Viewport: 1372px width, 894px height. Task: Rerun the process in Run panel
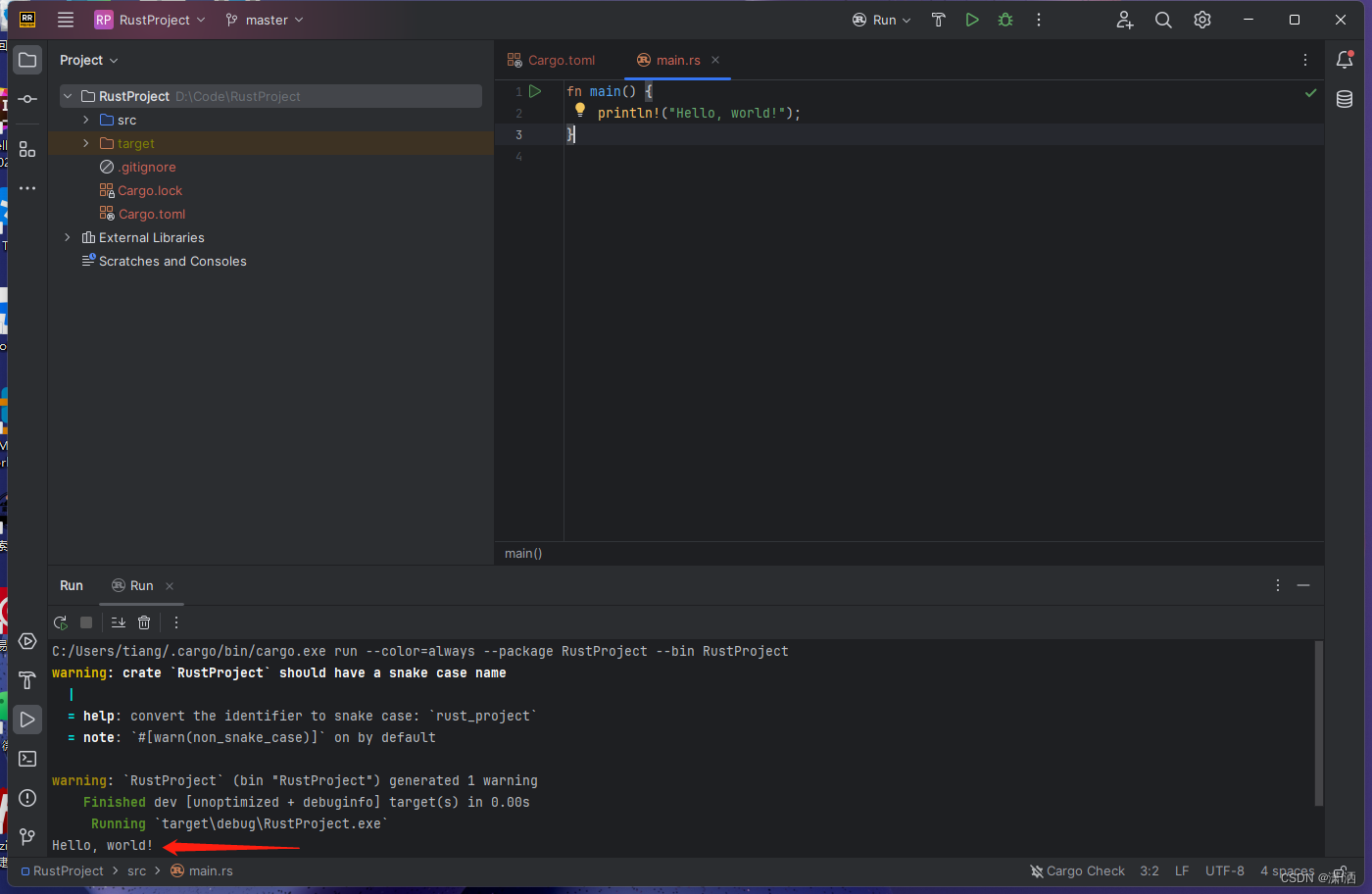click(61, 622)
